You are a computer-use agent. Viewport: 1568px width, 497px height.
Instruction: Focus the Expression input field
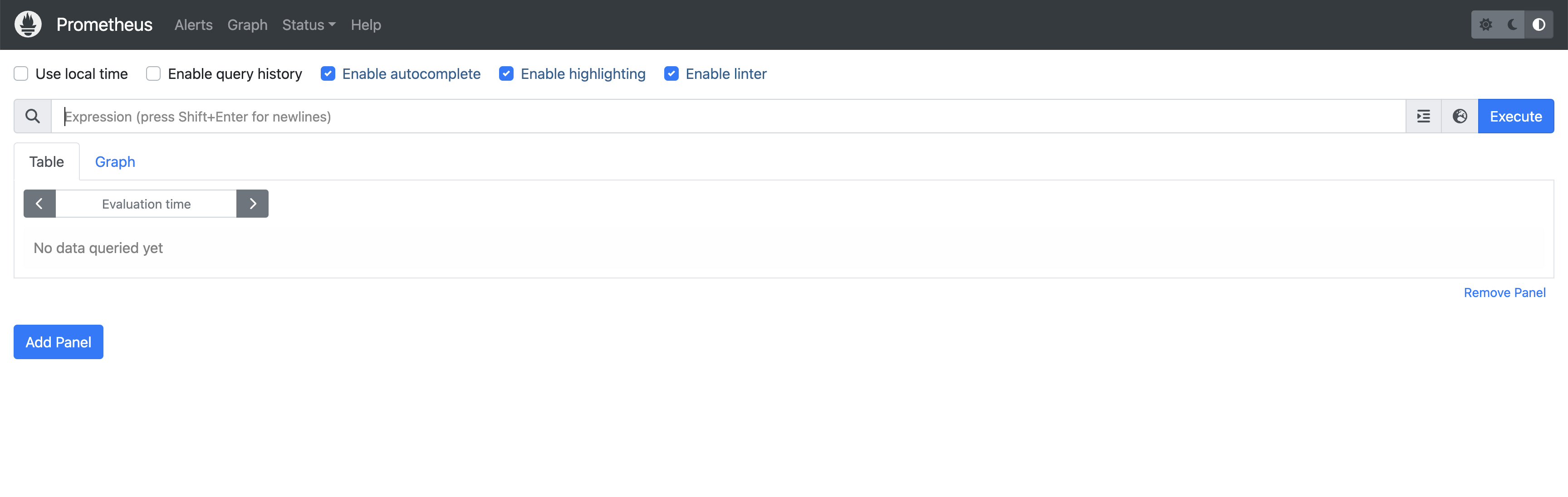click(727, 116)
